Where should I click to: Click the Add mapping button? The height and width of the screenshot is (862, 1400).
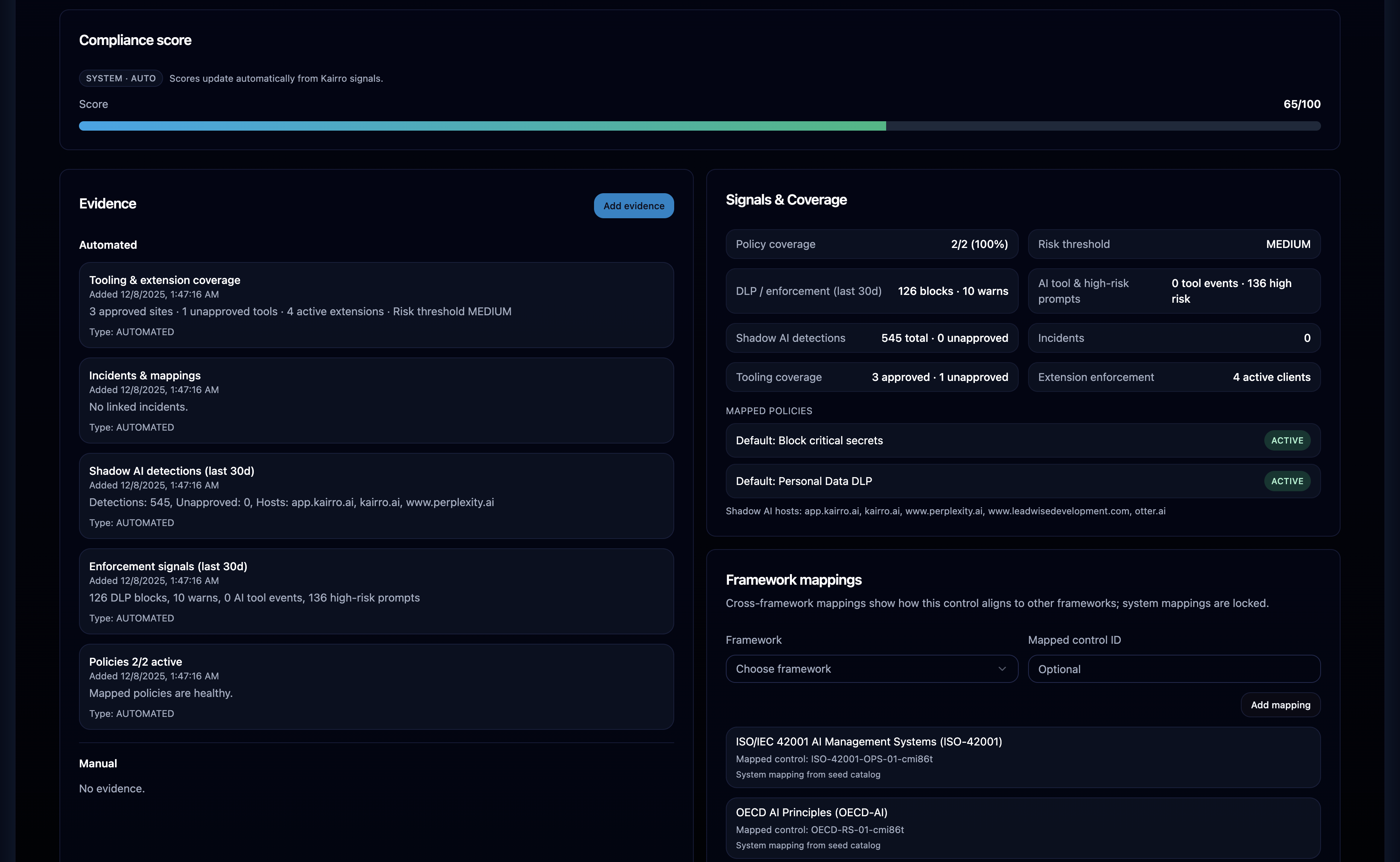[1280, 705]
